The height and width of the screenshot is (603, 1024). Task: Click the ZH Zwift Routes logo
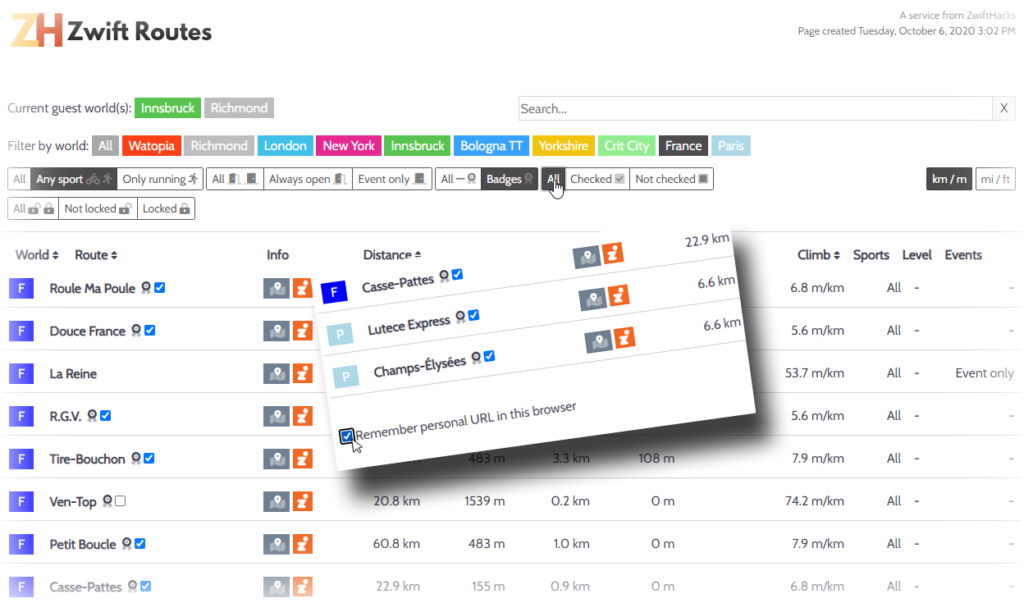pyautogui.click(x=111, y=31)
